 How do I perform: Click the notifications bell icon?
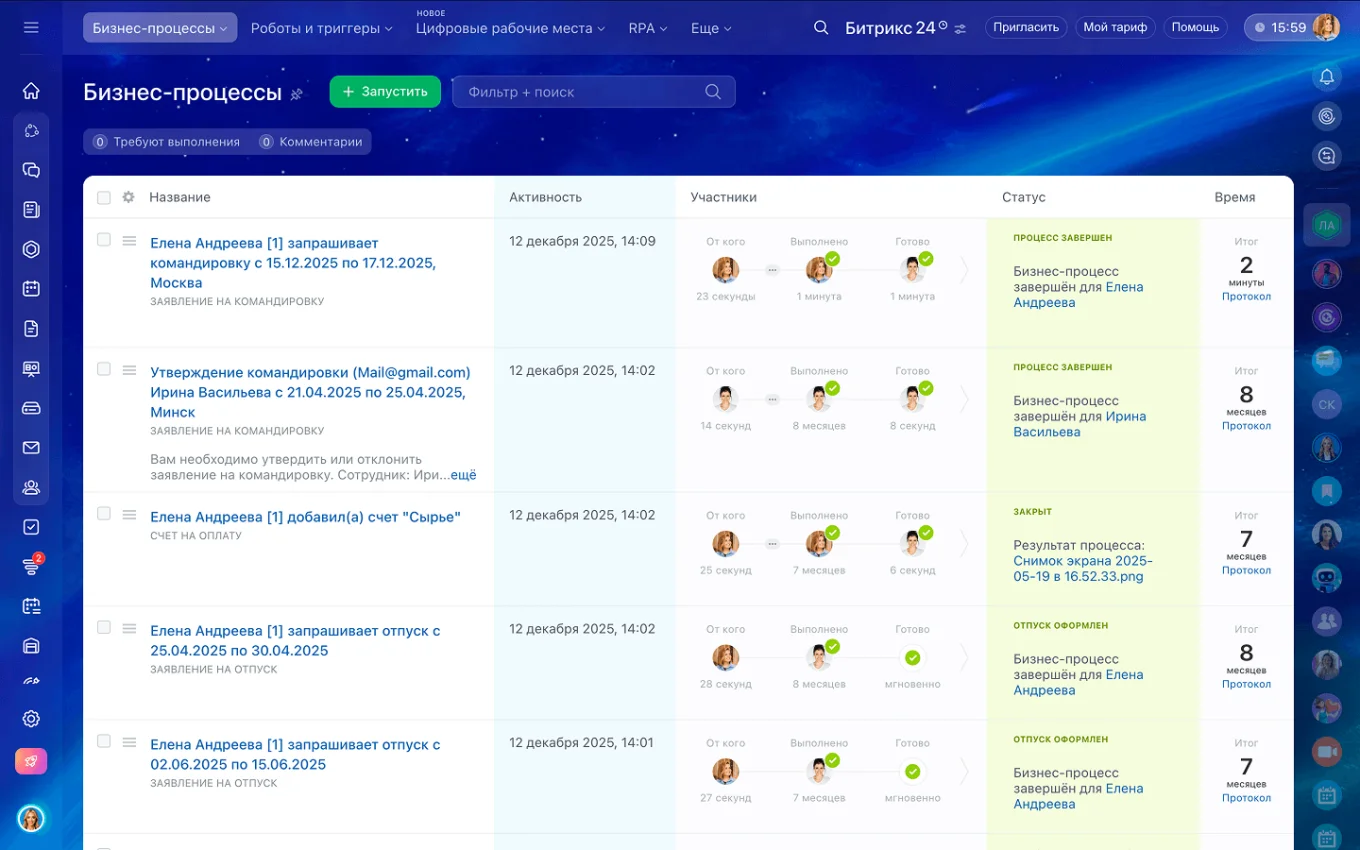[x=1327, y=77]
